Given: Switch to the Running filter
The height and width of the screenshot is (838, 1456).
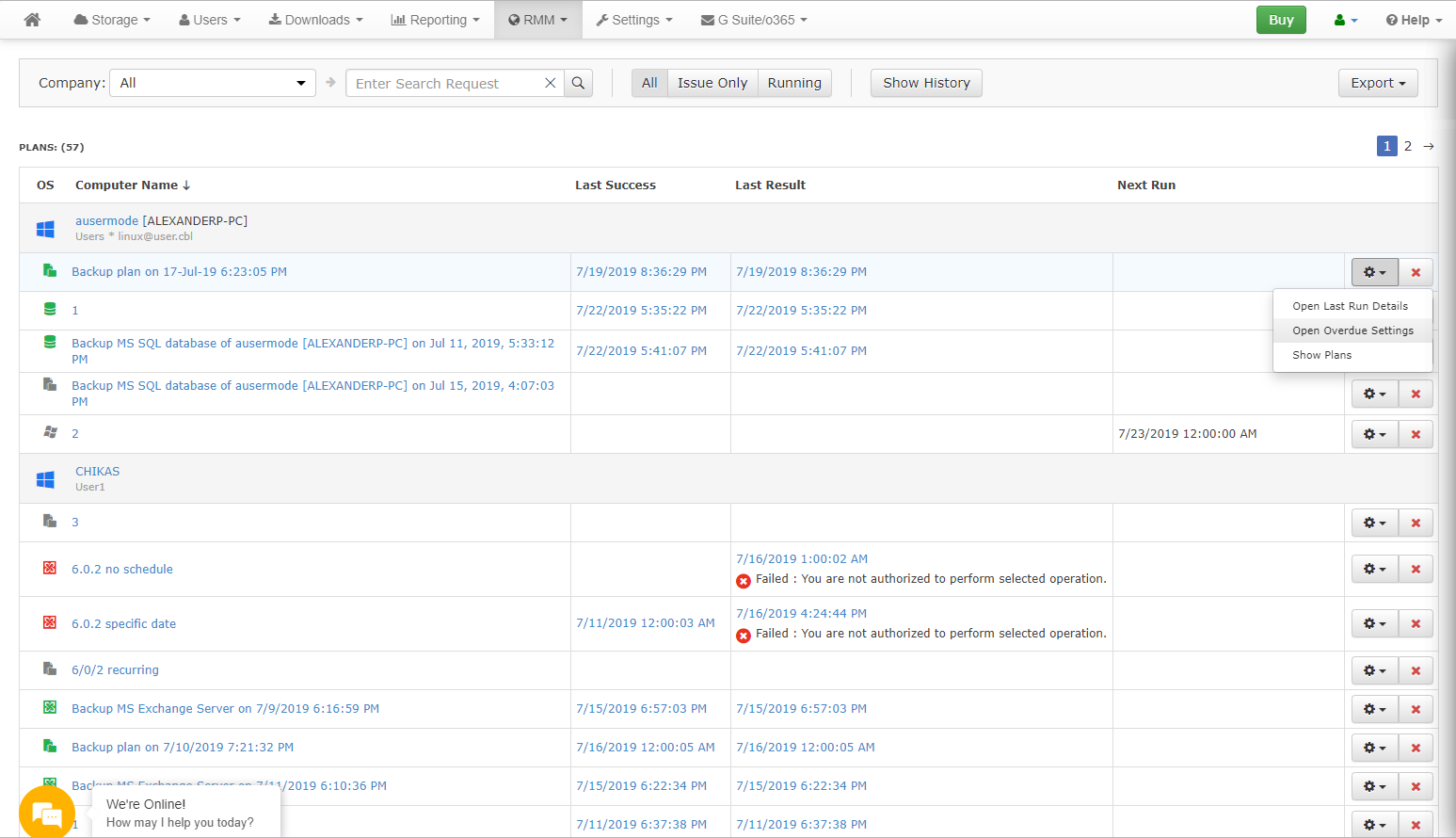Looking at the screenshot, I should coord(794,83).
